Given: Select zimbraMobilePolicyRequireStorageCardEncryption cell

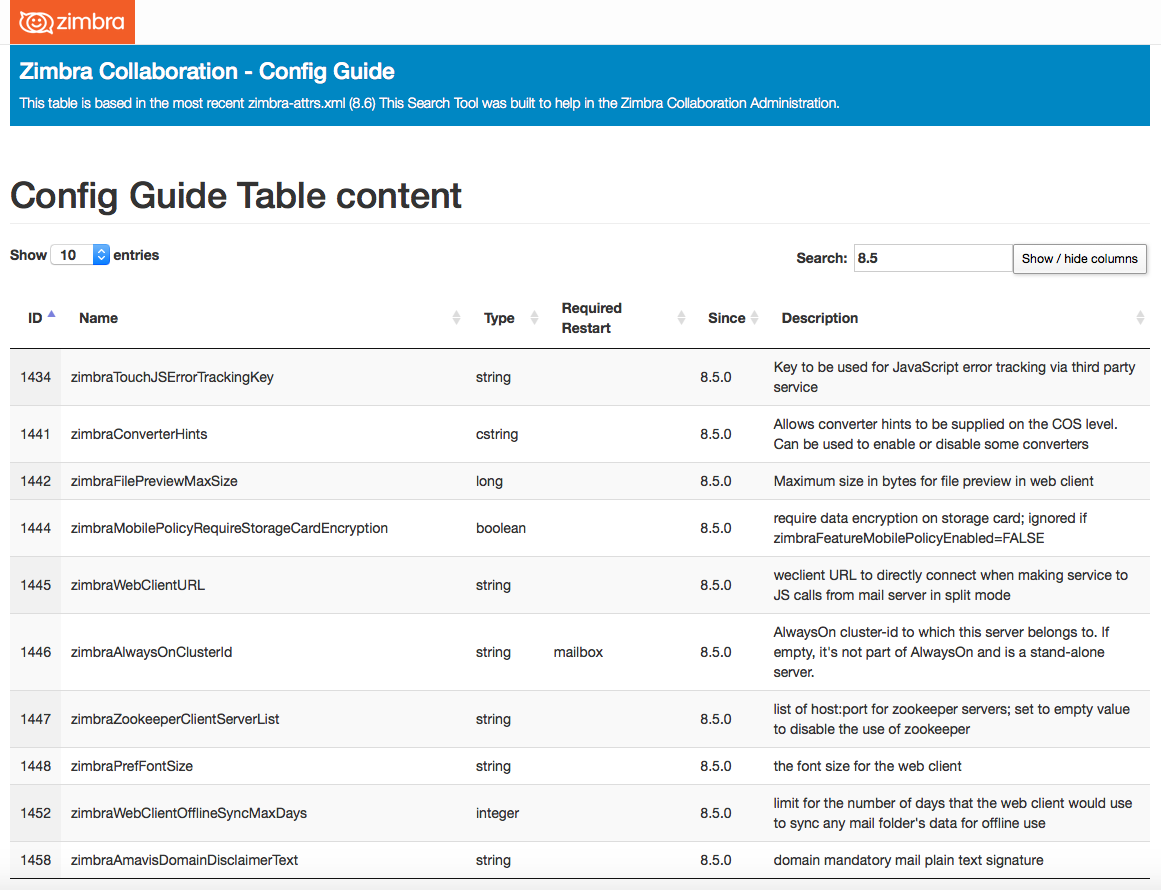Looking at the screenshot, I should (x=263, y=528).
